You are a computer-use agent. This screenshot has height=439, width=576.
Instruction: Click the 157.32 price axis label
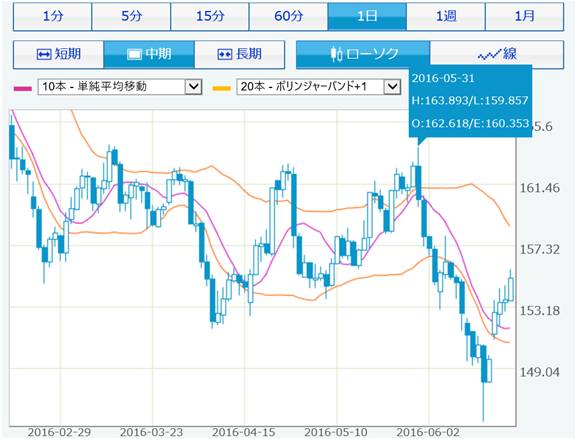540,249
